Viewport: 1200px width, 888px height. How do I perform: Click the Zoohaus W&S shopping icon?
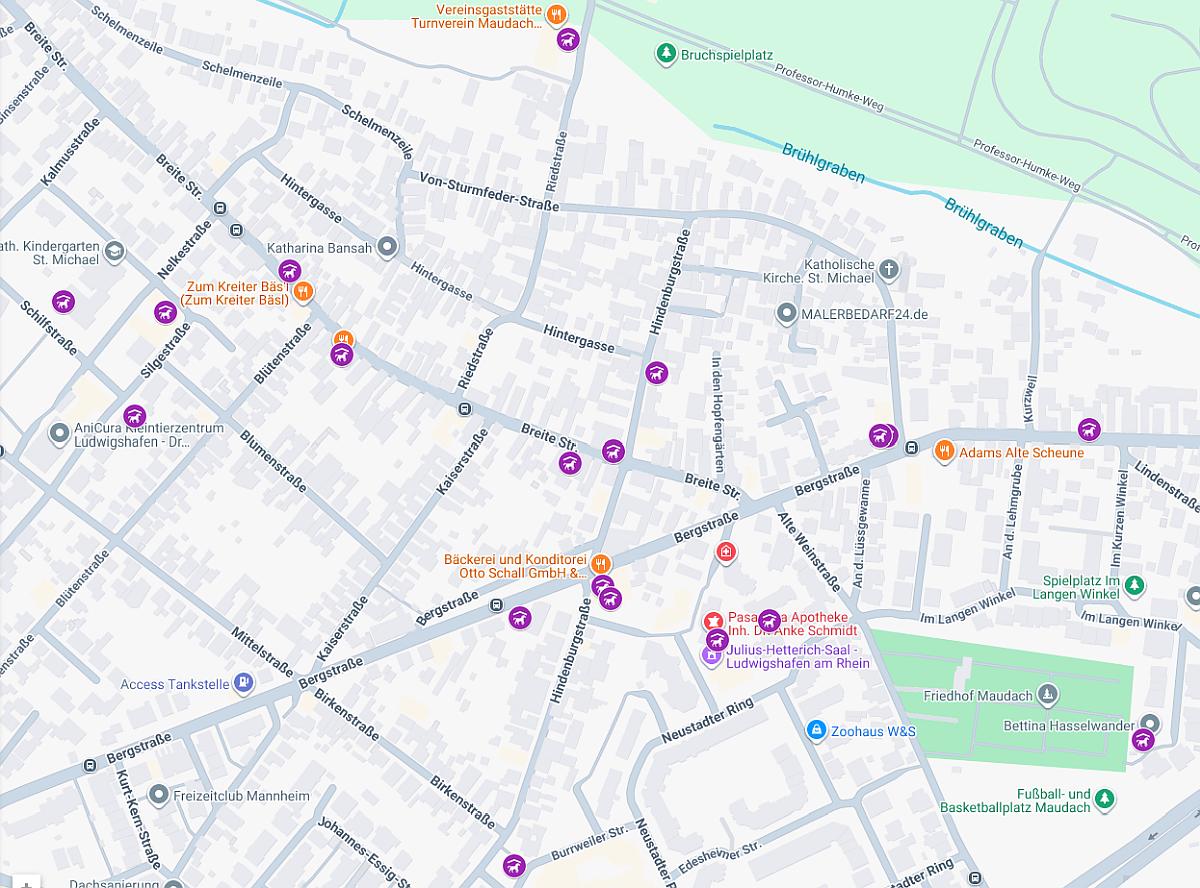pos(817,731)
